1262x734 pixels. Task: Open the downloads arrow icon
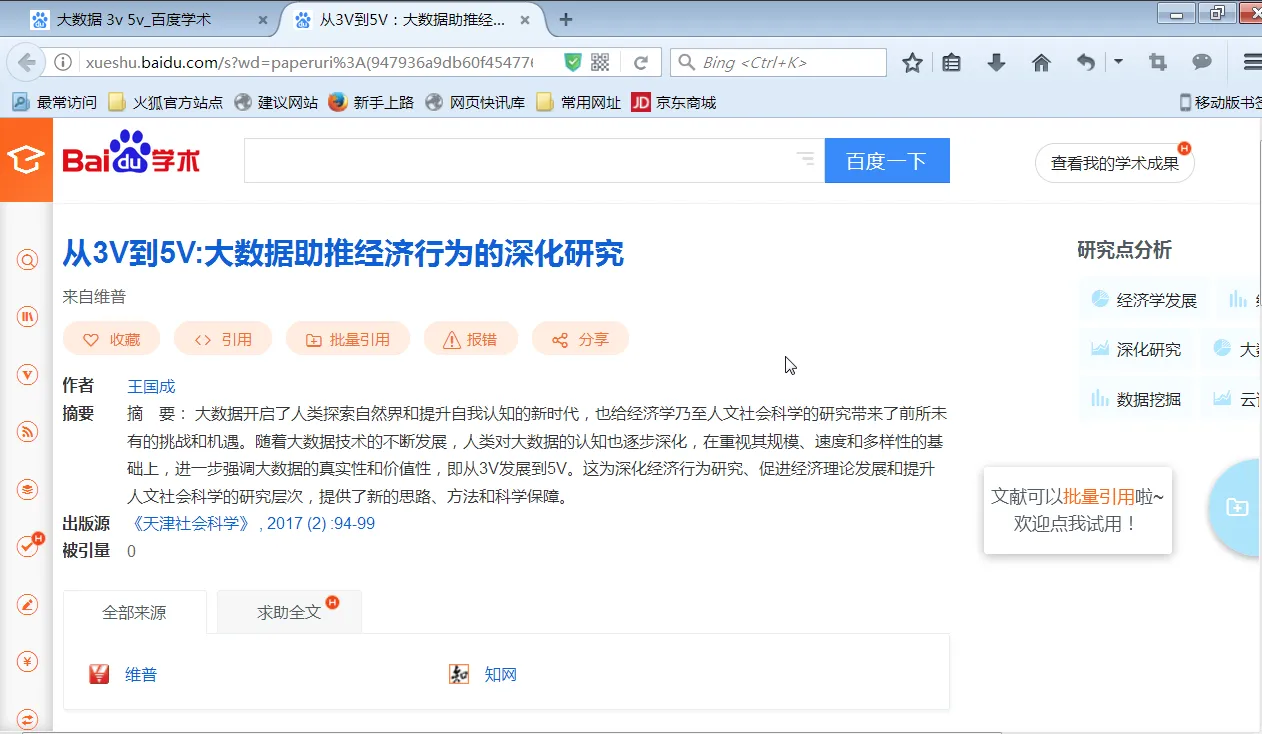point(996,63)
